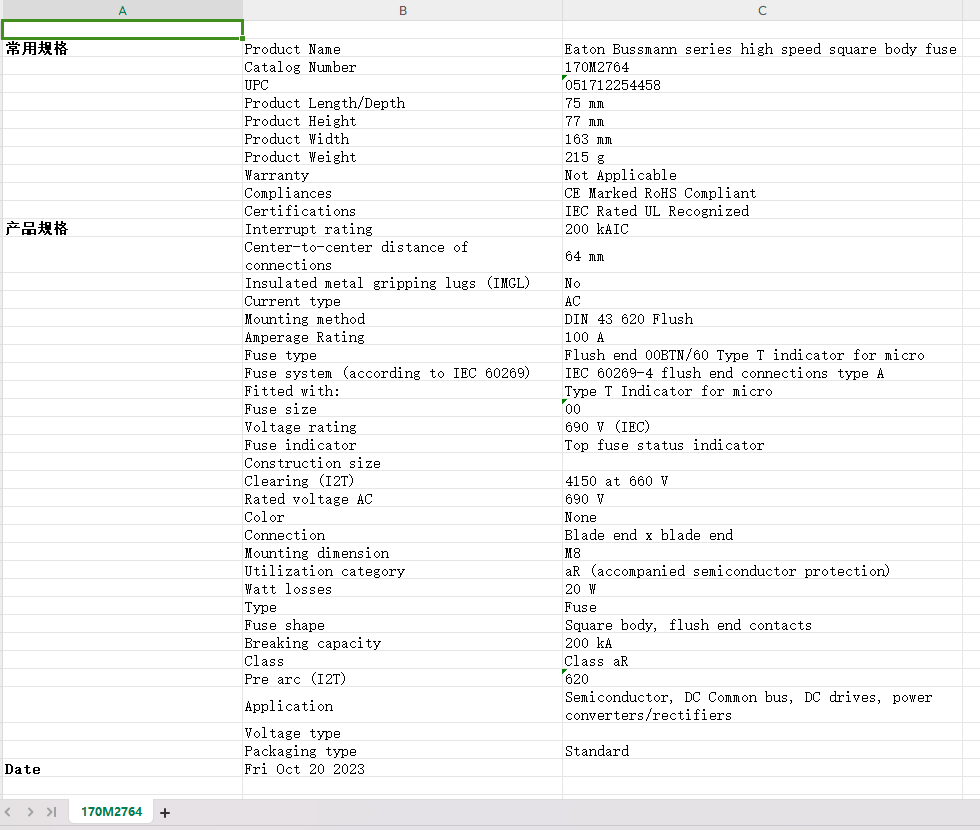
Task: Click the 215 g value cell
Action: tap(762, 157)
